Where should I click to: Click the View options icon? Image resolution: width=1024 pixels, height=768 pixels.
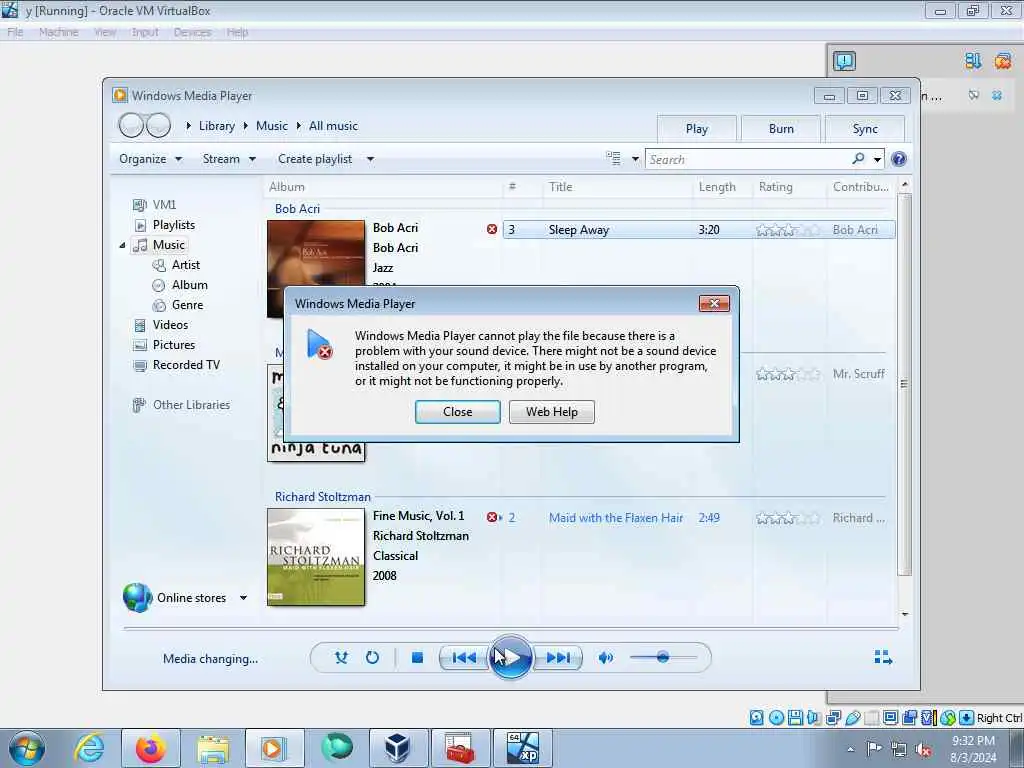613,159
